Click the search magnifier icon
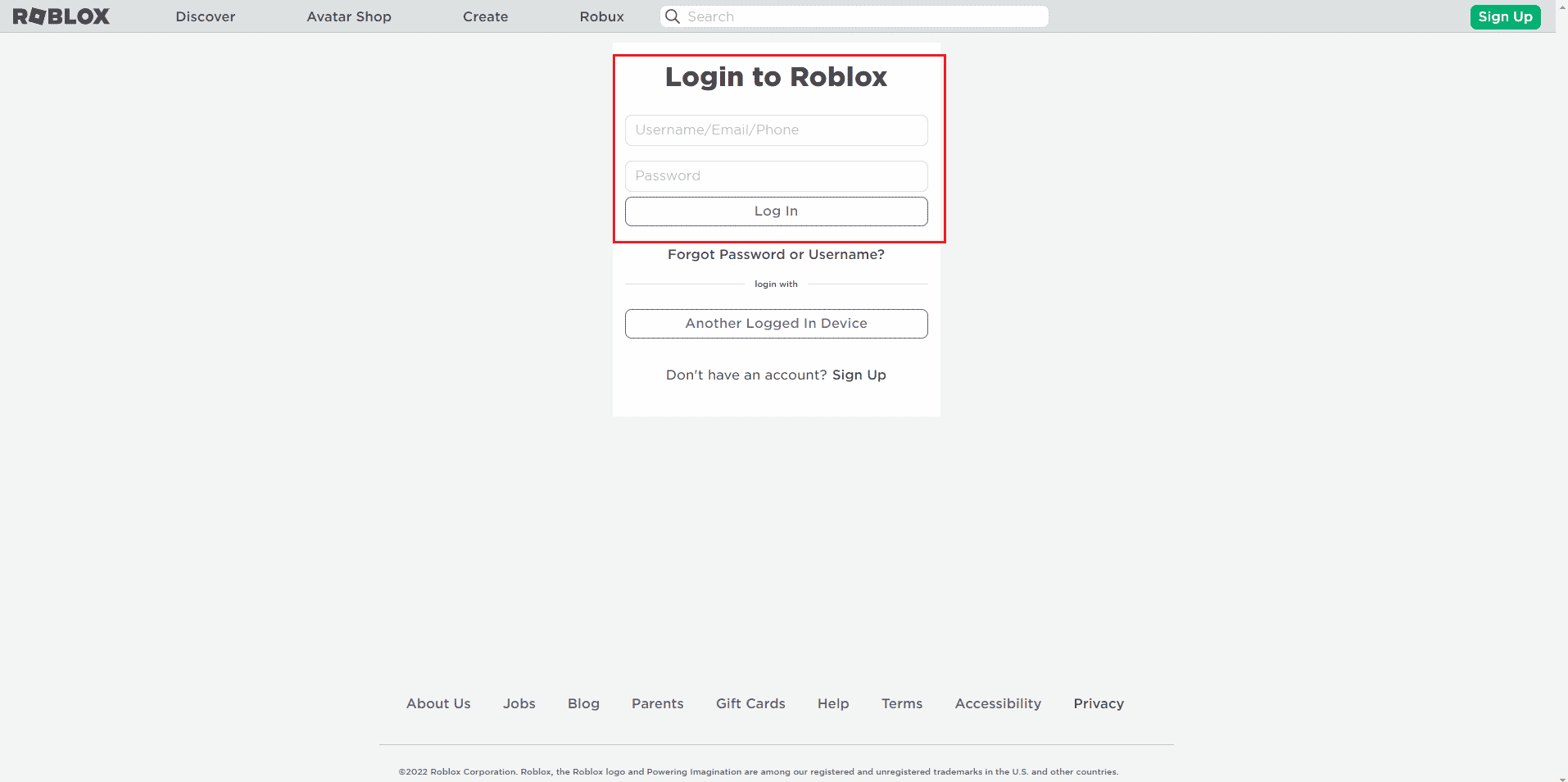 pos(673,16)
